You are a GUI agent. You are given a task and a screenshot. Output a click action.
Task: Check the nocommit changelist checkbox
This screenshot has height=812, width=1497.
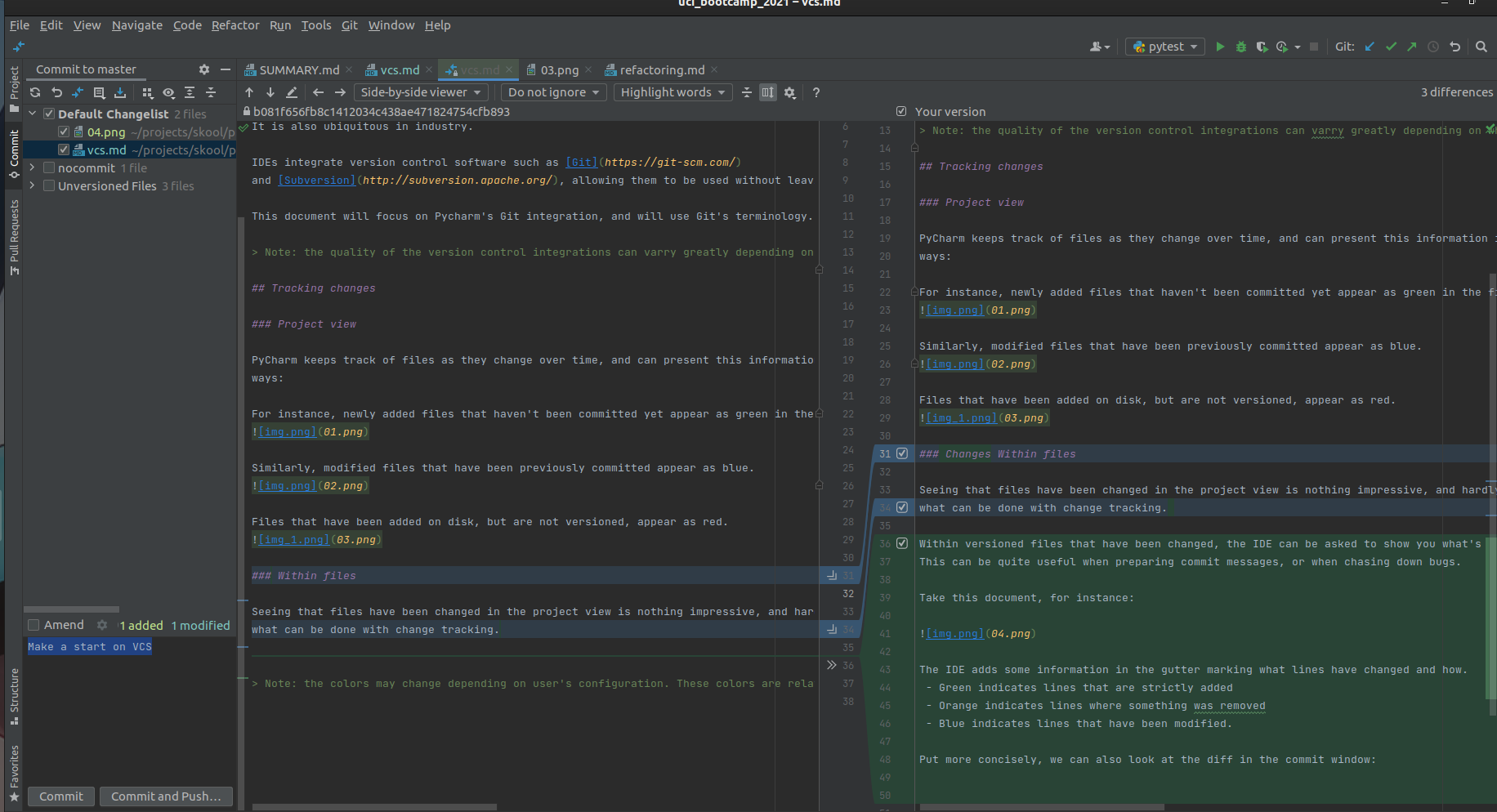coord(49,167)
